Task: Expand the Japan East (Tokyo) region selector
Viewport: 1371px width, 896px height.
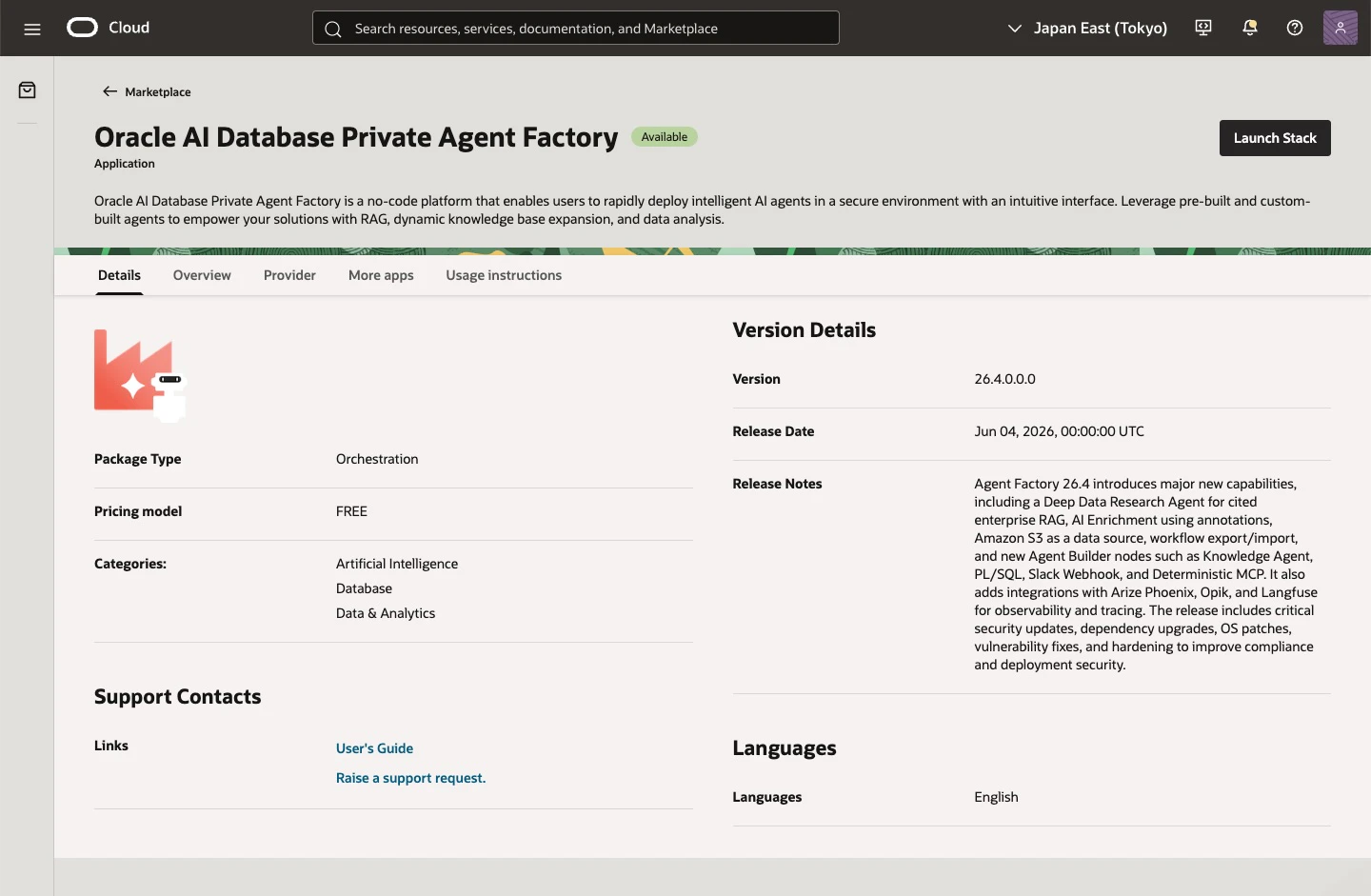Action: [1087, 28]
